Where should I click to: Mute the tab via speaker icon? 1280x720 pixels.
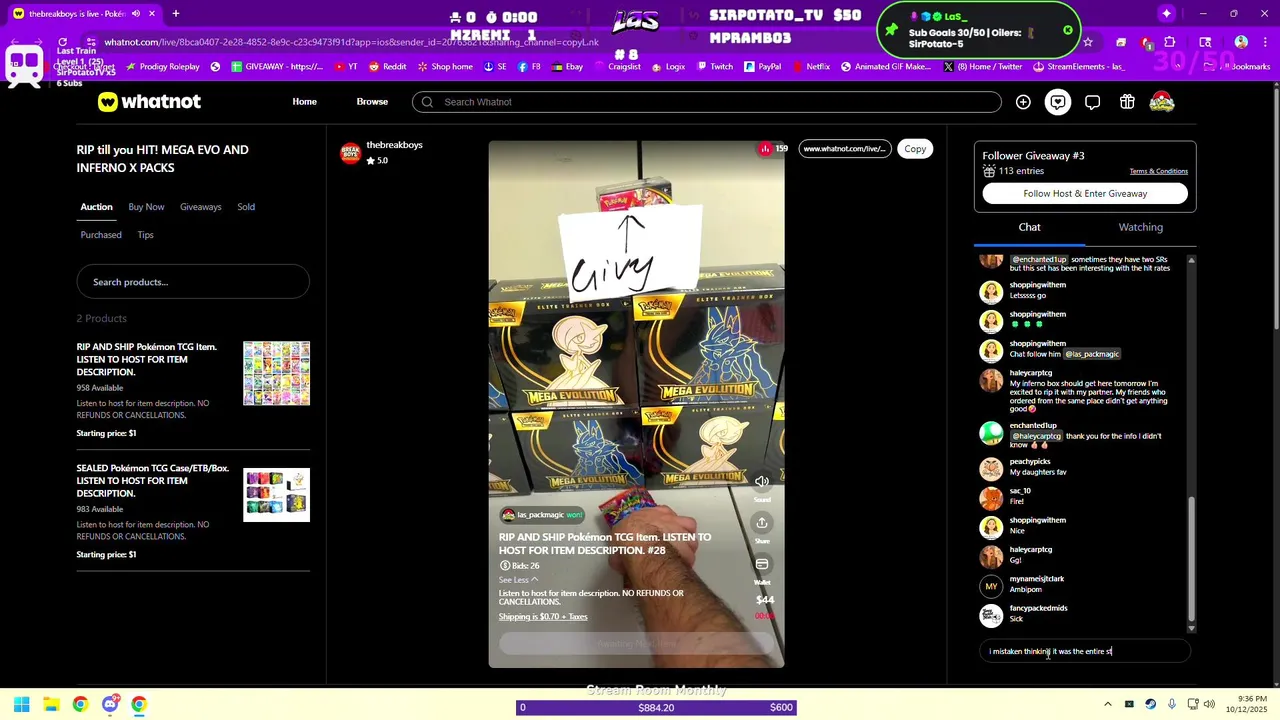[x=135, y=14]
